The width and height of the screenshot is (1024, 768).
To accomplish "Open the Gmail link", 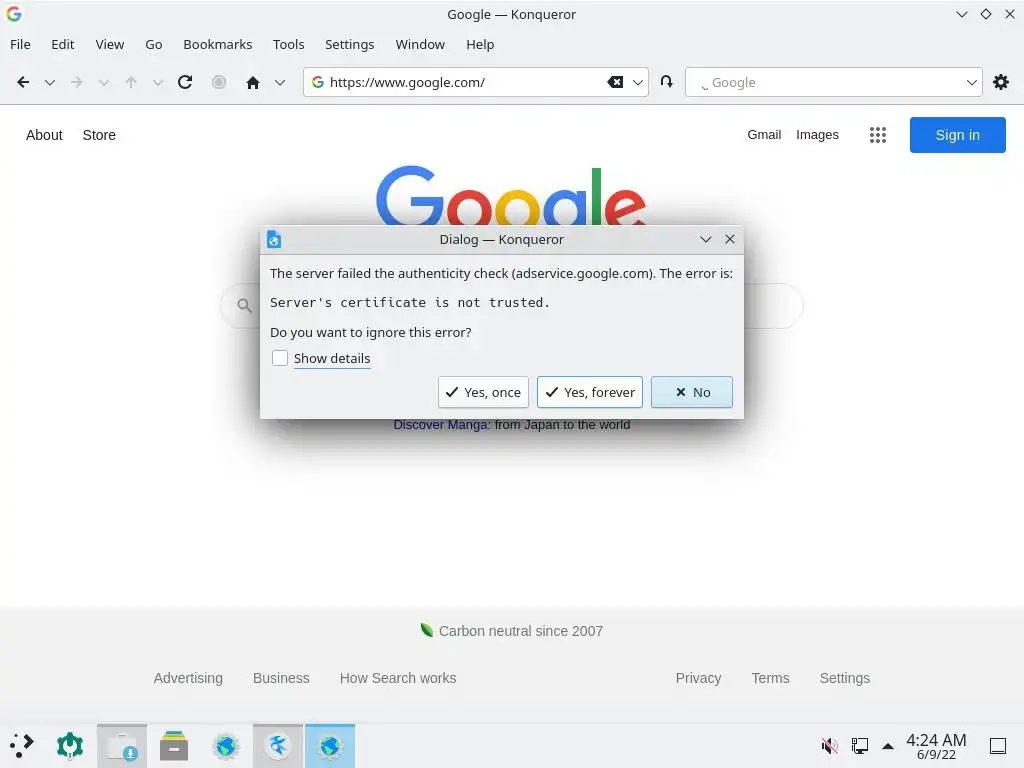I will click(x=764, y=135).
